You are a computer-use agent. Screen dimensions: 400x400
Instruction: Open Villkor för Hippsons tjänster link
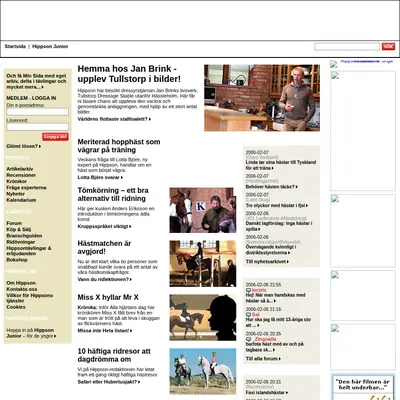pyautogui.click(x=29, y=298)
